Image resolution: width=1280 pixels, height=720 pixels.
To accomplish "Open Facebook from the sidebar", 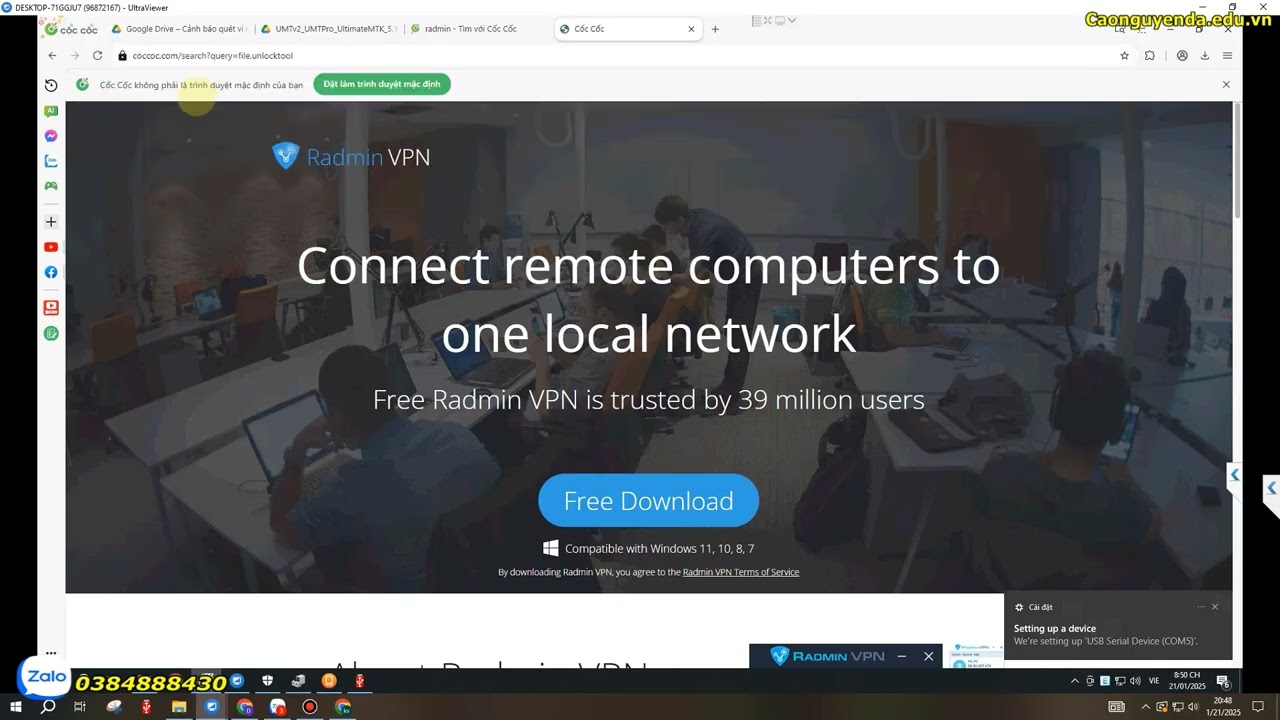I will tap(51, 272).
